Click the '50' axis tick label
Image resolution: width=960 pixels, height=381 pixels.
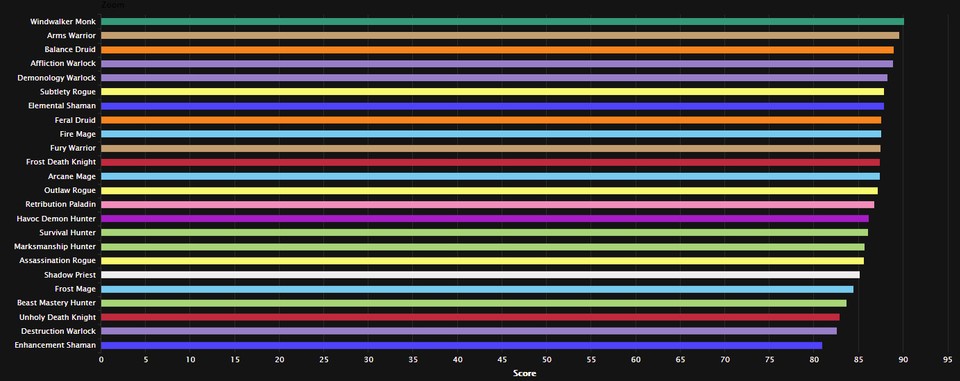coord(547,360)
